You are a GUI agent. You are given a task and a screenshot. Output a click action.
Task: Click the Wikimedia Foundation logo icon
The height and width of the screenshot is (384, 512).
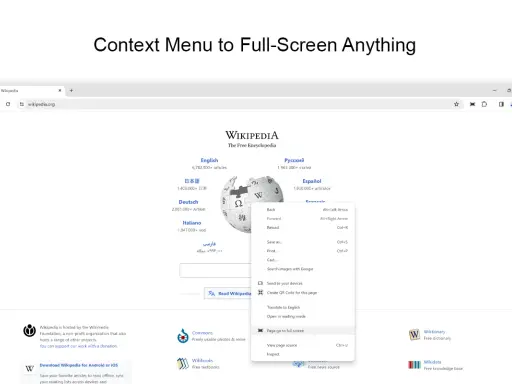[x=29, y=331]
